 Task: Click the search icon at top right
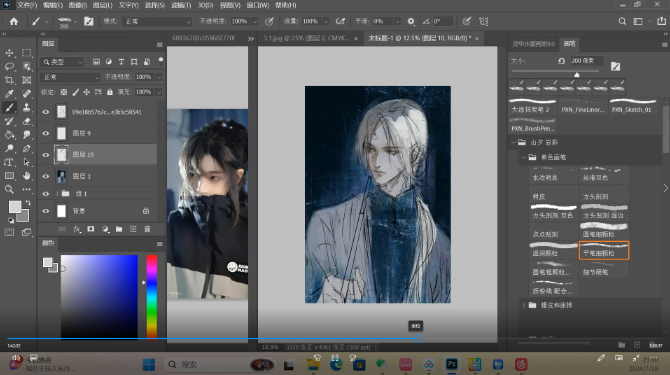click(622, 21)
